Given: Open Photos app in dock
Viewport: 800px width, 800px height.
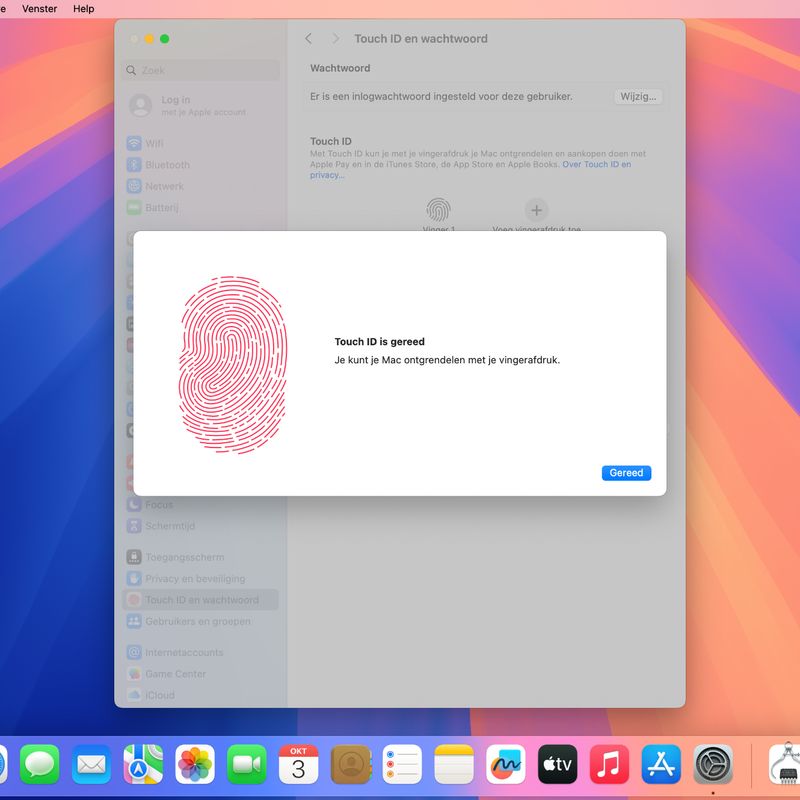Looking at the screenshot, I should click(x=195, y=765).
